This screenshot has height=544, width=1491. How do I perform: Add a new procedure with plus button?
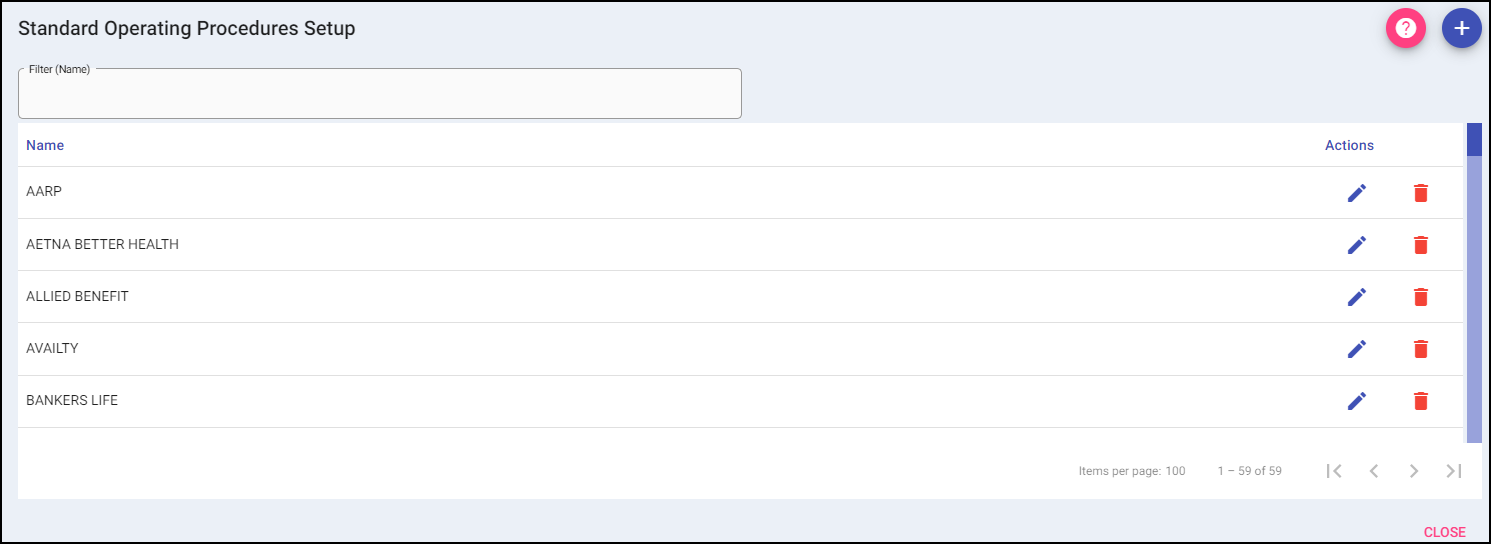coord(1461,28)
